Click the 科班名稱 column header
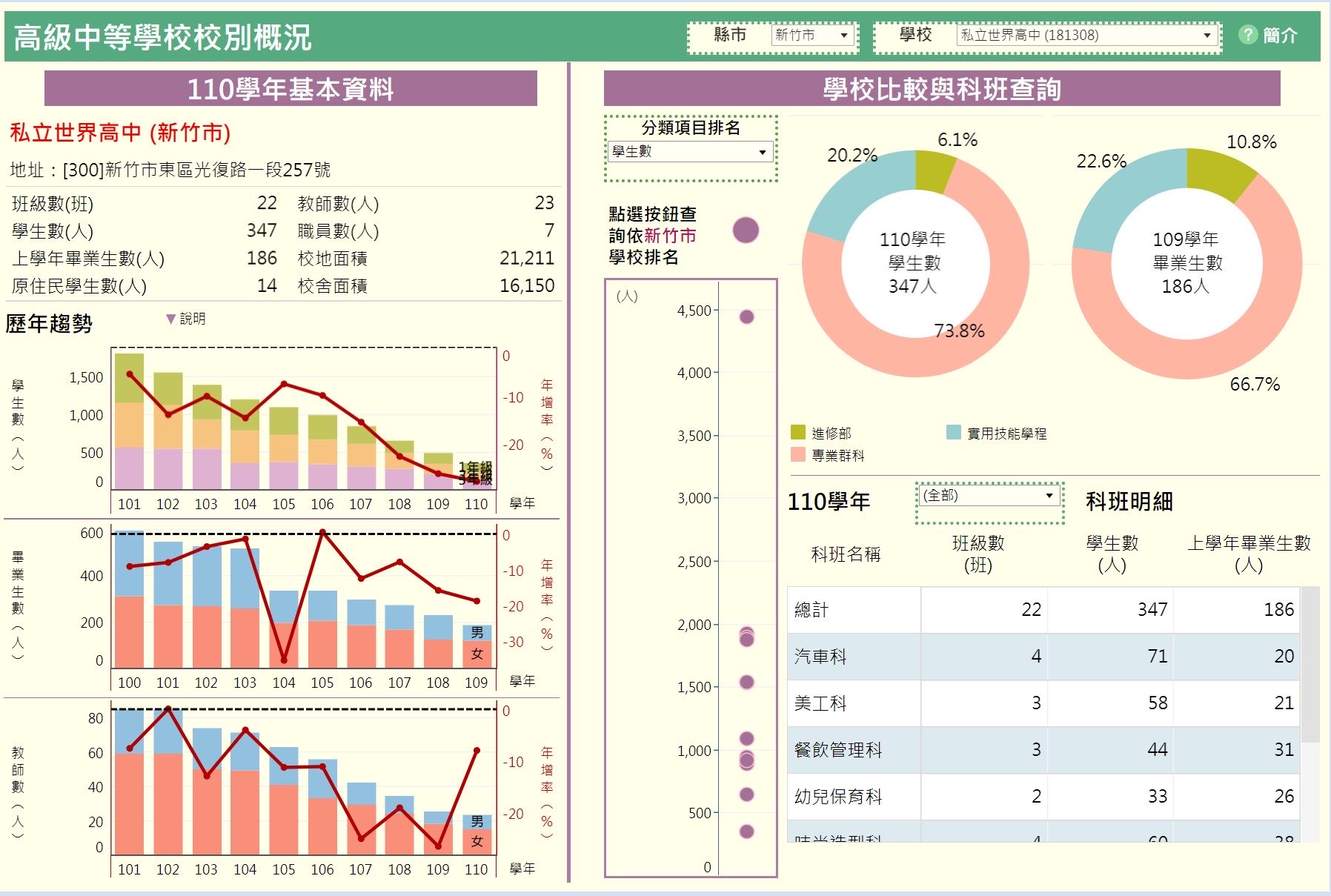The width and height of the screenshot is (1331, 896). (846, 554)
